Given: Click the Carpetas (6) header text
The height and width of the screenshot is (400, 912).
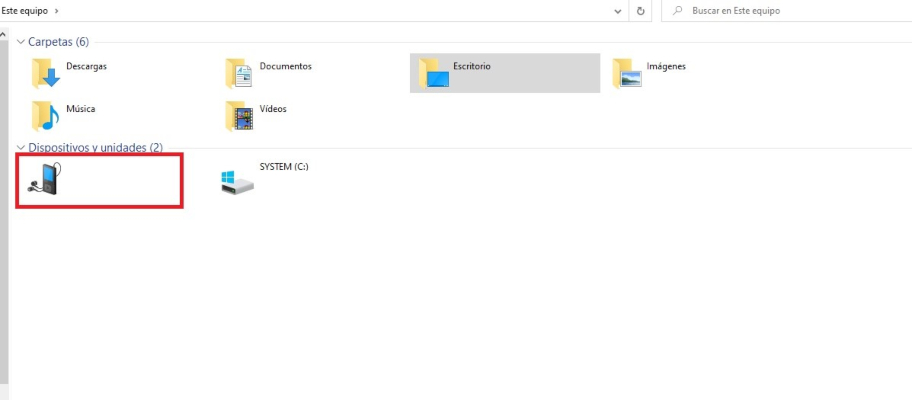Looking at the screenshot, I should pos(59,42).
